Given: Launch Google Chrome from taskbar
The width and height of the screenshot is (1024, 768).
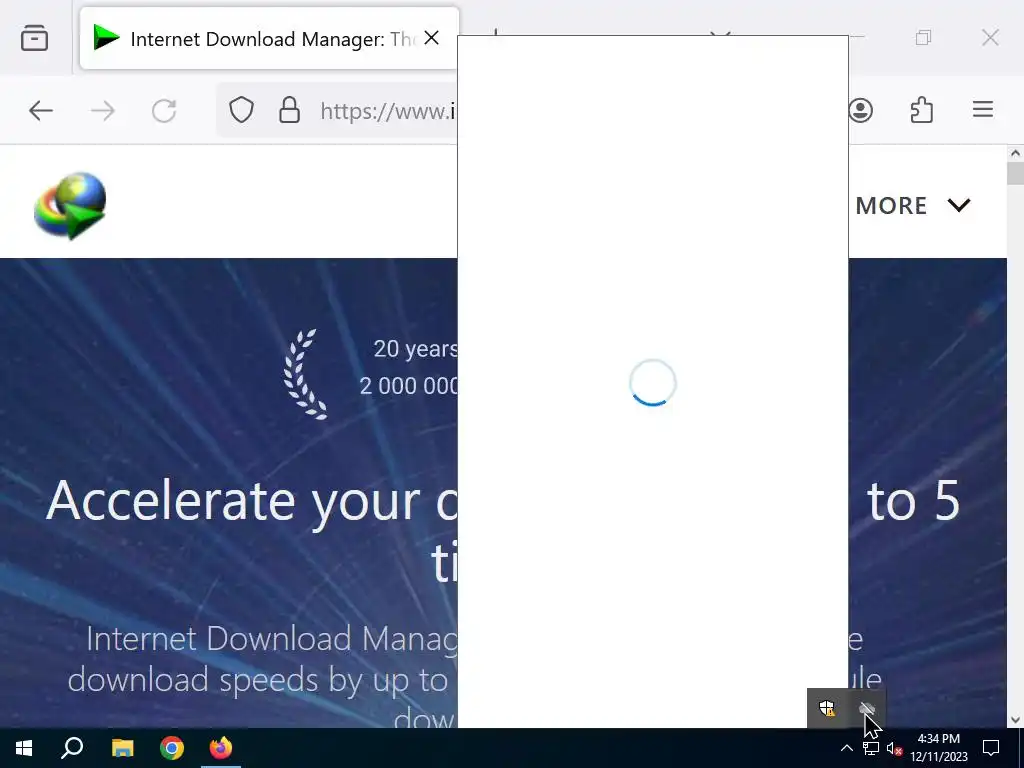Looking at the screenshot, I should point(172,748).
